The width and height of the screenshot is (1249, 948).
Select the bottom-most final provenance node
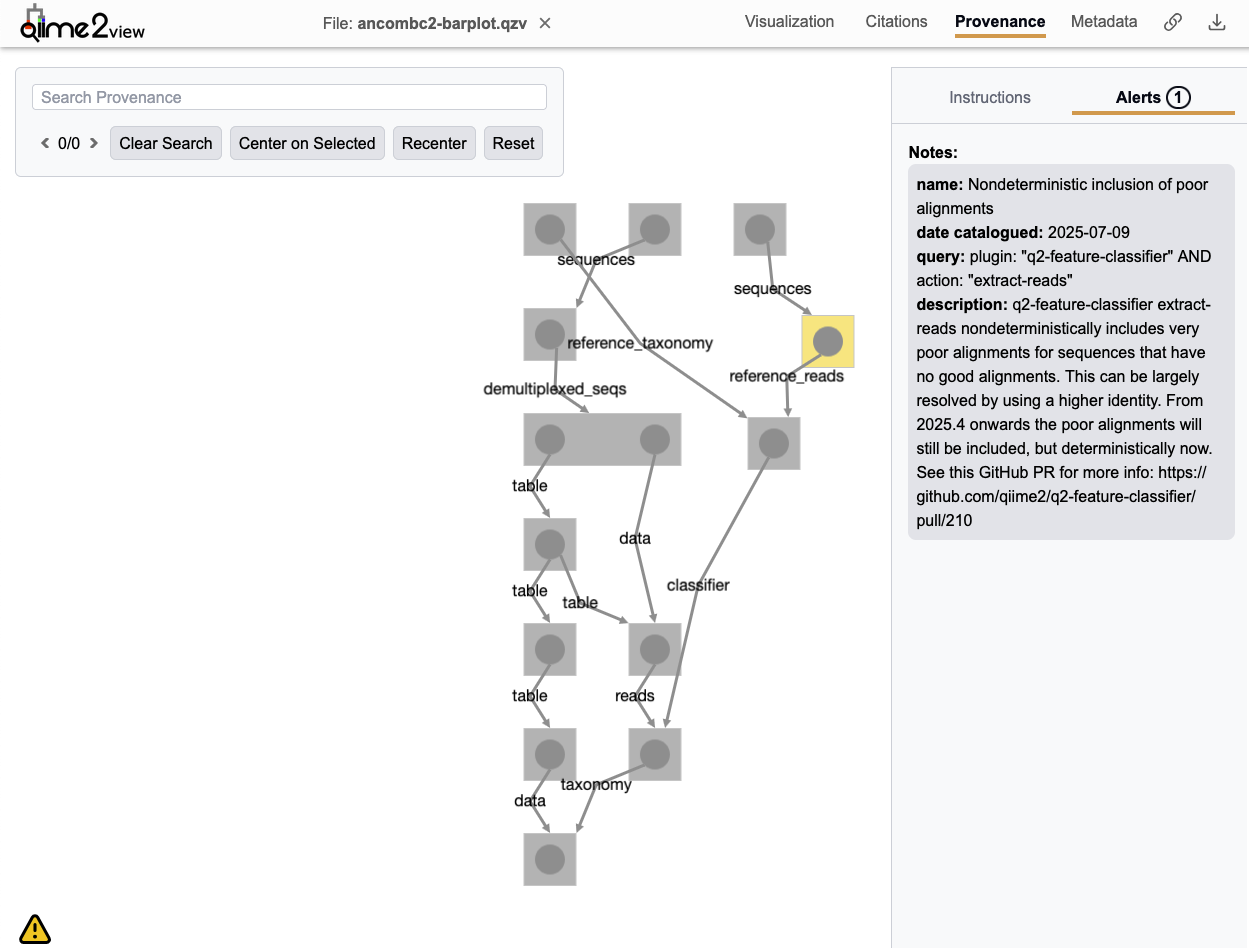coord(549,859)
